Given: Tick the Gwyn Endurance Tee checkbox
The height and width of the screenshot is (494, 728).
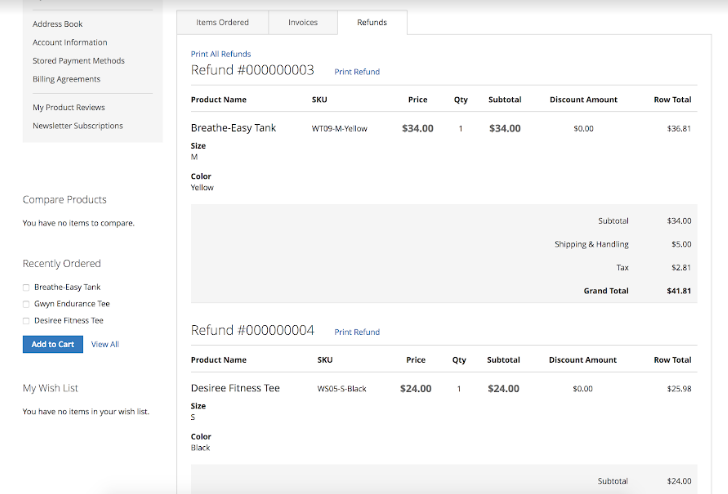Looking at the screenshot, I should point(26,304).
